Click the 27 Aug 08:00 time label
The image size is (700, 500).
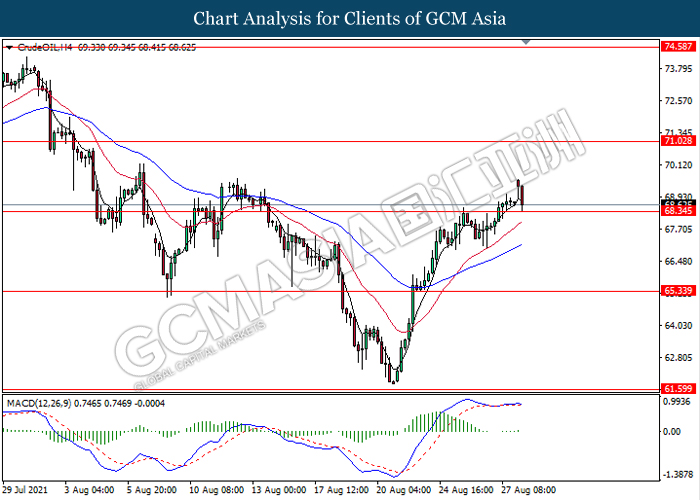[529, 490]
